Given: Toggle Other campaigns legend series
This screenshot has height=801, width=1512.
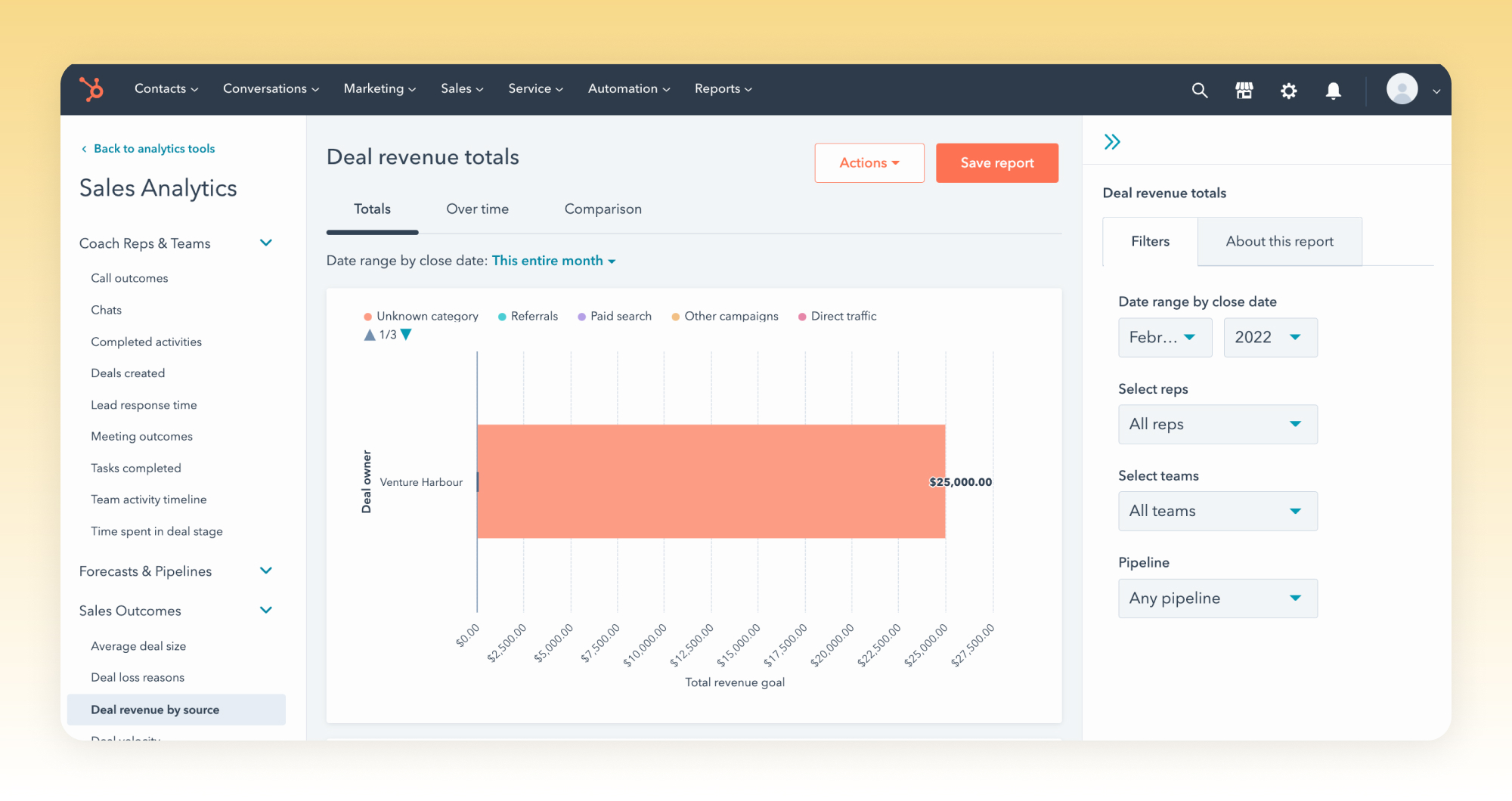Looking at the screenshot, I should [725, 316].
